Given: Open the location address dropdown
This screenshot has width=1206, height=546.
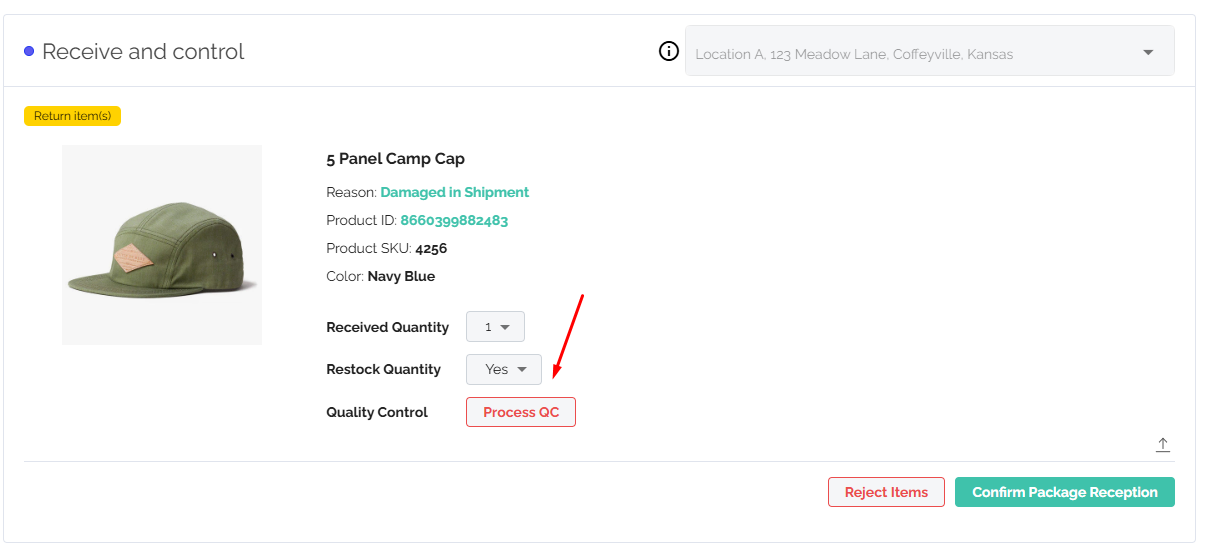Looking at the screenshot, I should [929, 51].
